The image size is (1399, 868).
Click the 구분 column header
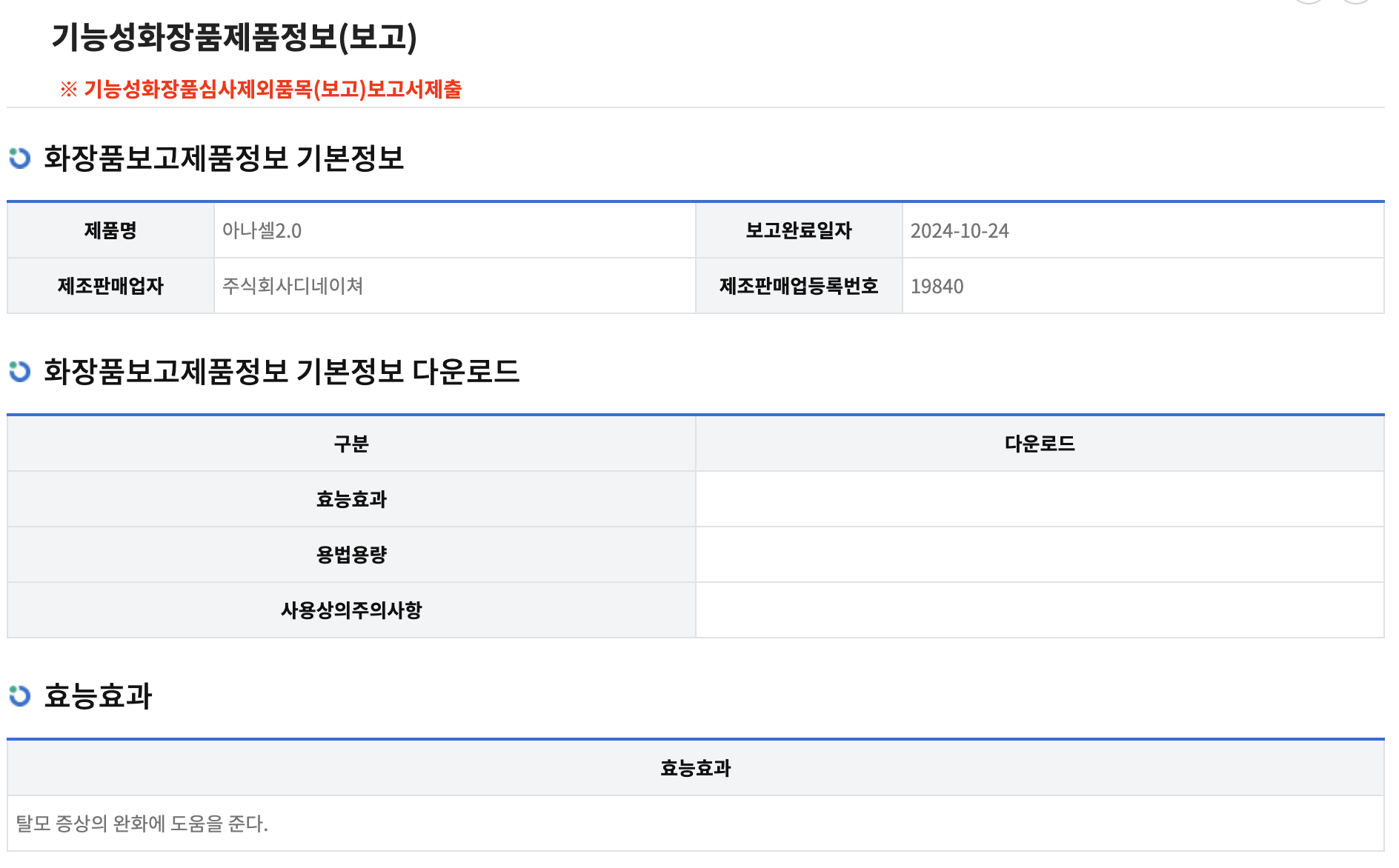click(x=350, y=444)
